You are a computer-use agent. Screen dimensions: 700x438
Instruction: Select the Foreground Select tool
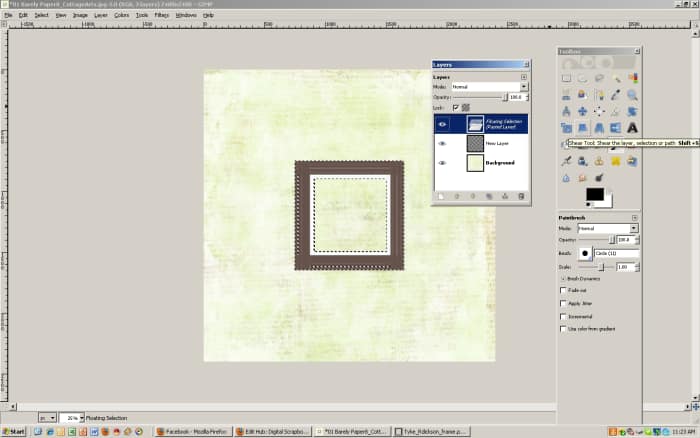[583, 95]
